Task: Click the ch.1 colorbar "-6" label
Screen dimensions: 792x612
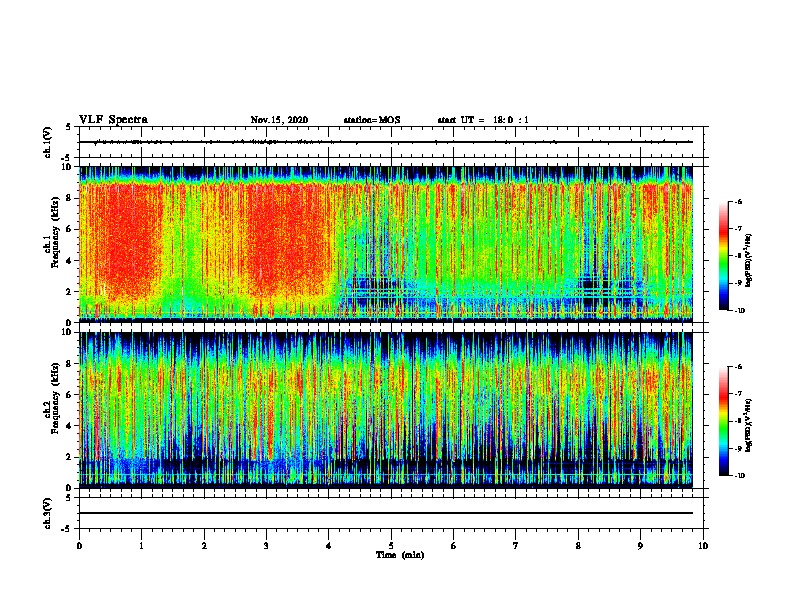Action: click(738, 201)
